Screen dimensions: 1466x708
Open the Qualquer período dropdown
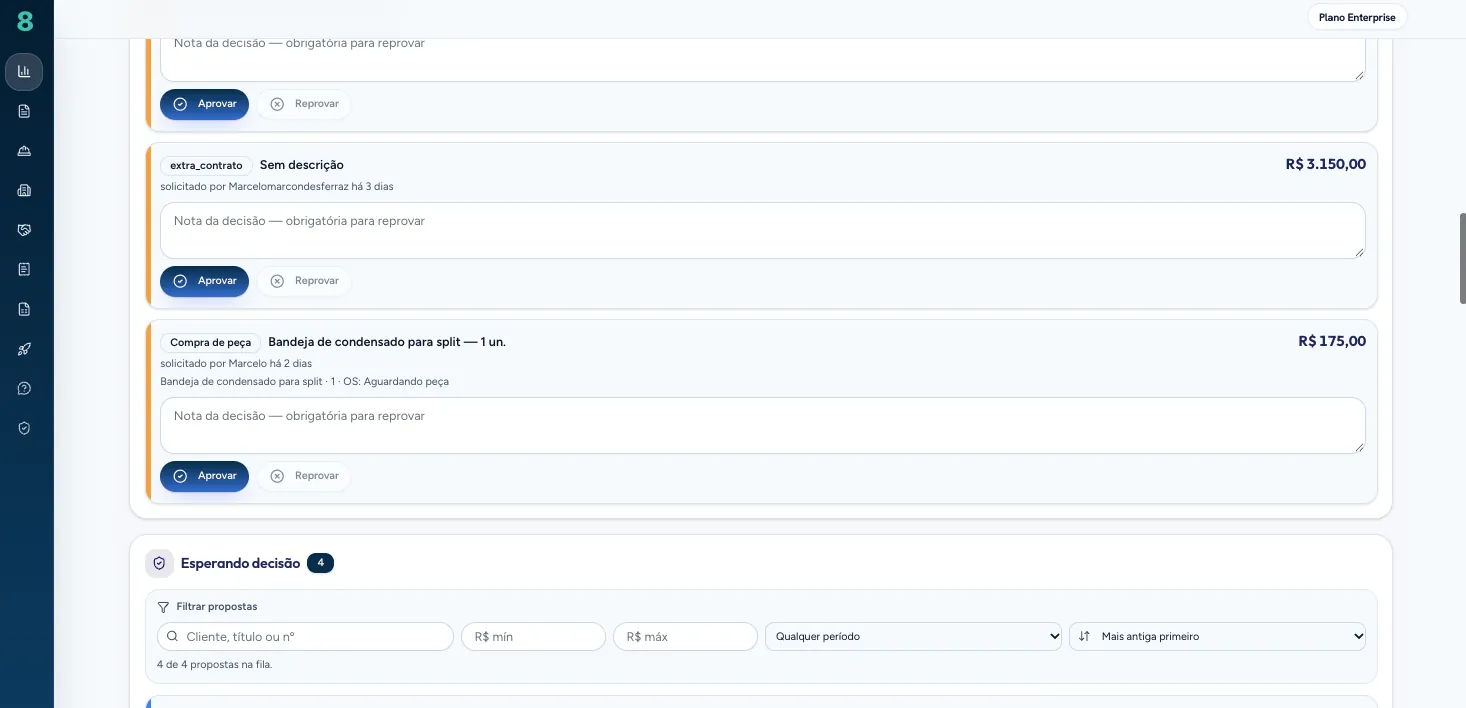(x=913, y=637)
